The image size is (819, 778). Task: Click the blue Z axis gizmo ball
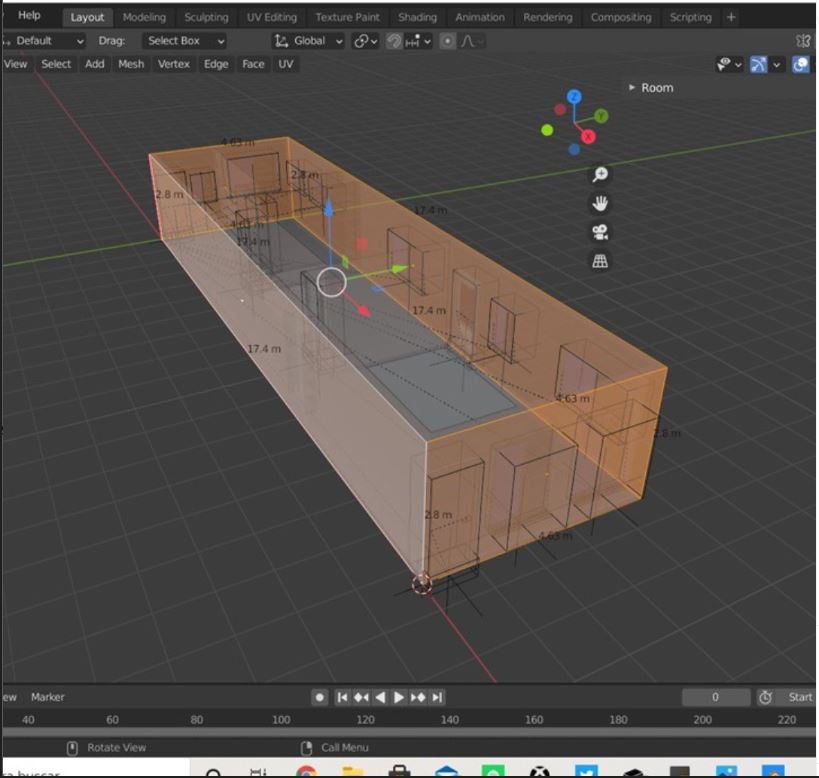pos(574,97)
